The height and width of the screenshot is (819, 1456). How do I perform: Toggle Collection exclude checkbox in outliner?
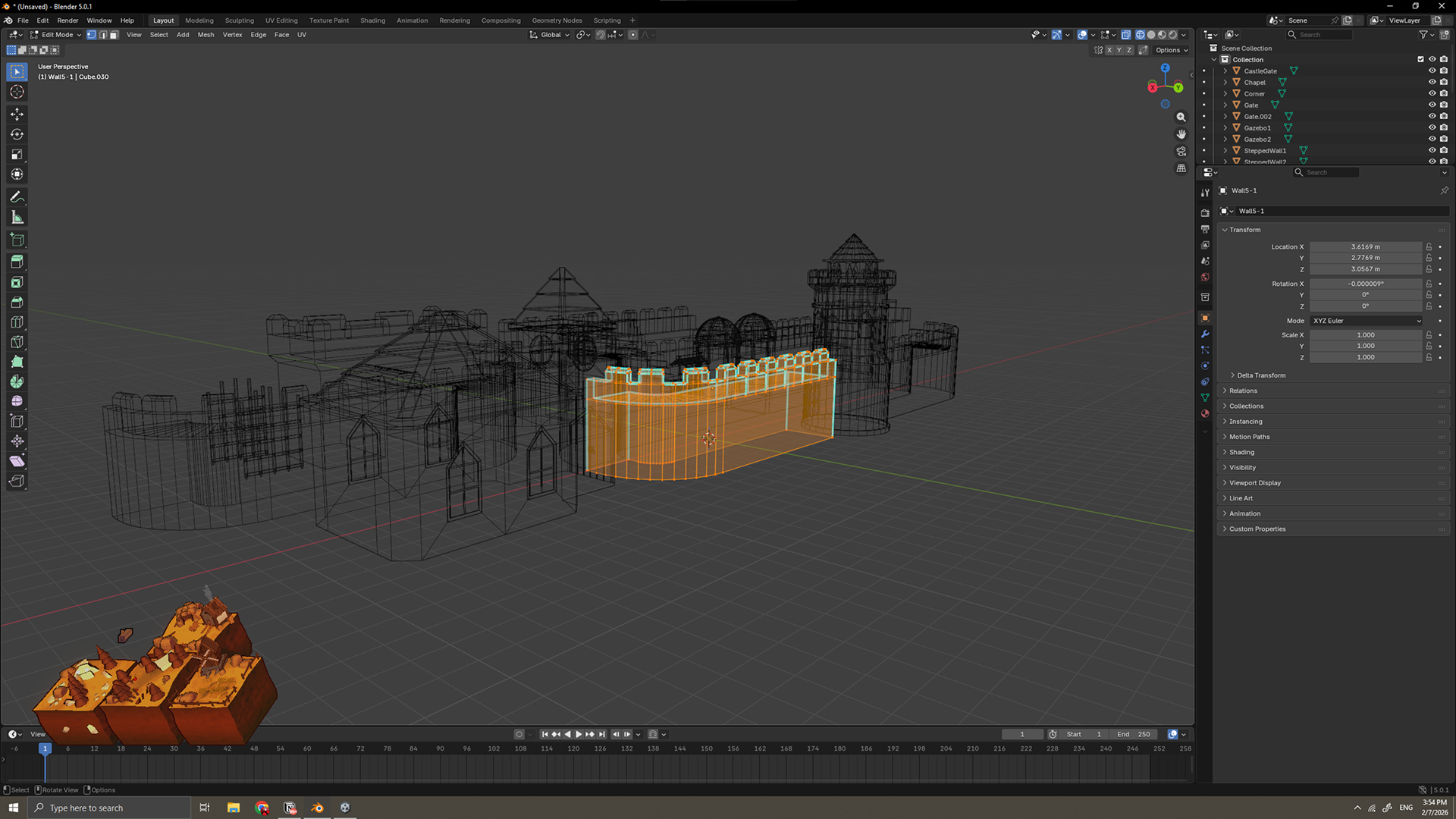pos(1420,59)
